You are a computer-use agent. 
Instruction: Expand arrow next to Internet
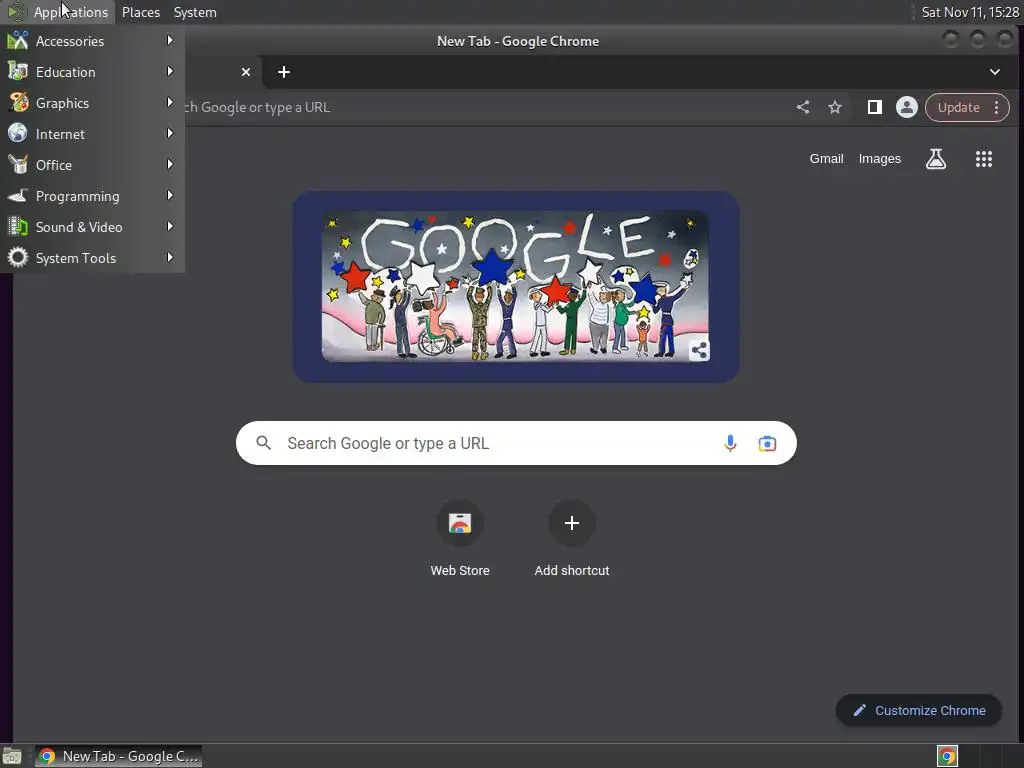tap(170, 133)
